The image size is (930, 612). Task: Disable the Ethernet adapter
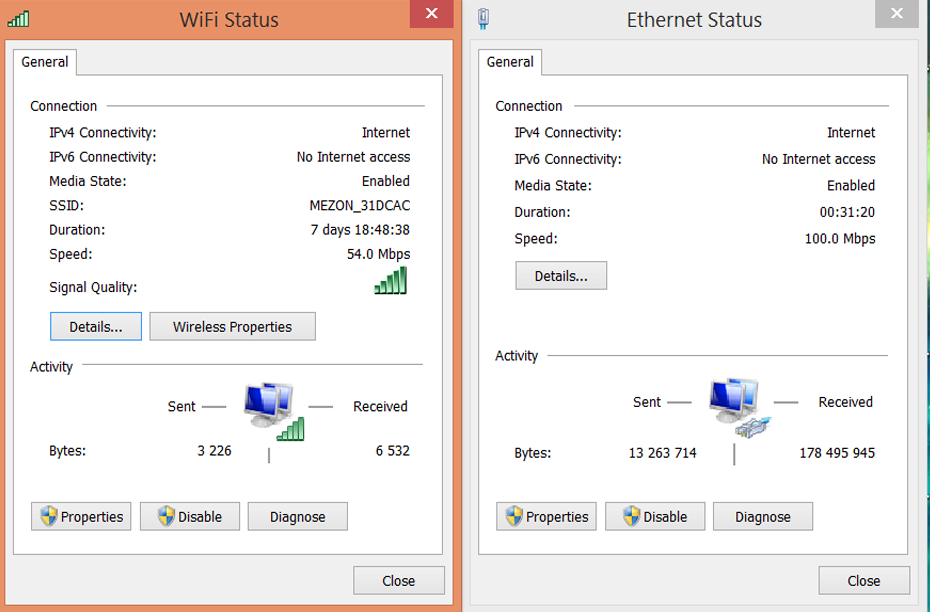pyautogui.click(x=655, y=517)
